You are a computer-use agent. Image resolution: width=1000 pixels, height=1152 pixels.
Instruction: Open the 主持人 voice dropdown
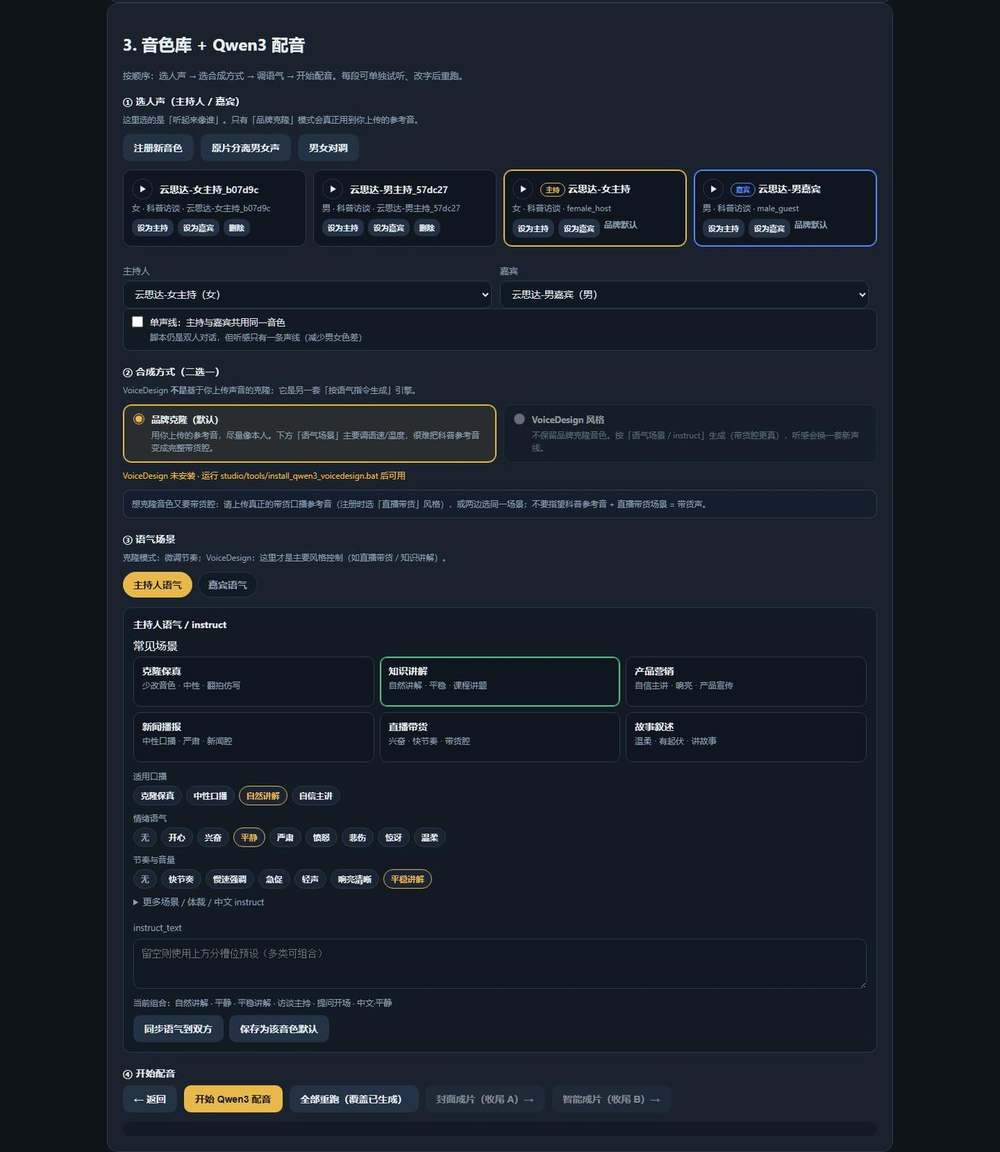307,295
